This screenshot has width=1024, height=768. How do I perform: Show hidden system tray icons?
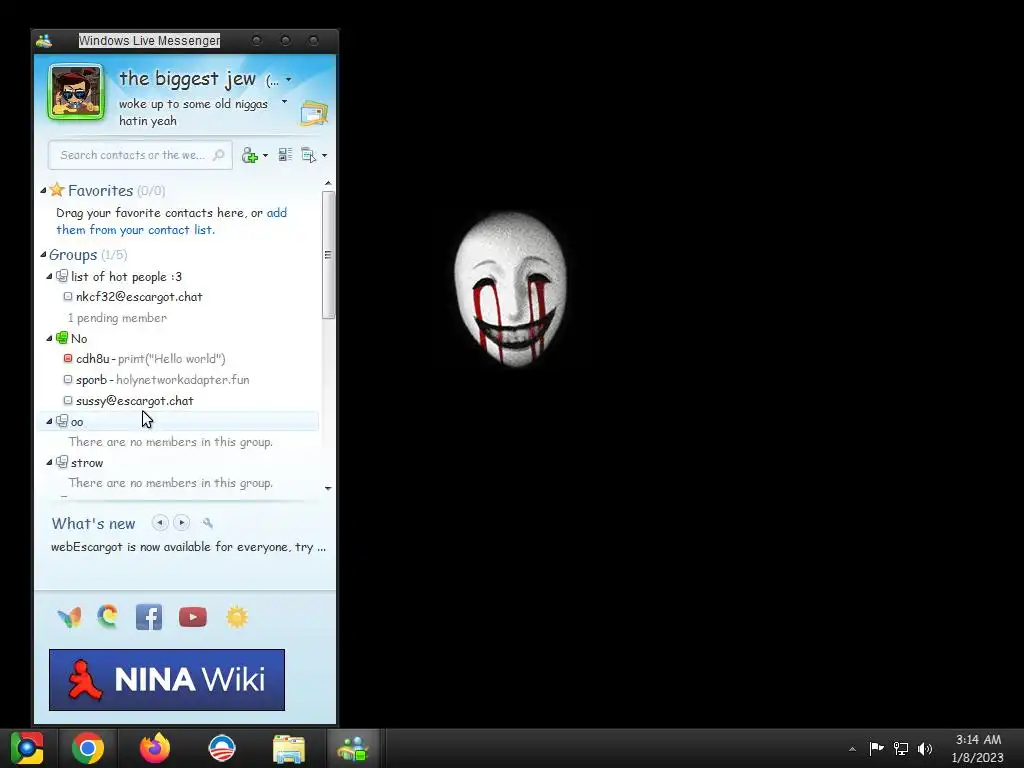pos(852,749)
